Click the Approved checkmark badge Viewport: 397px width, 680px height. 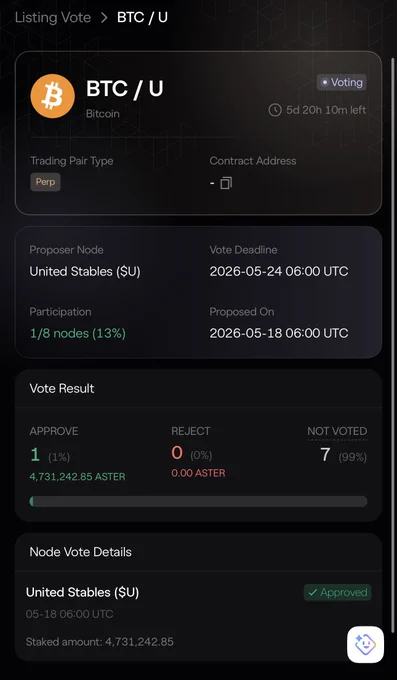pos(338,592)
